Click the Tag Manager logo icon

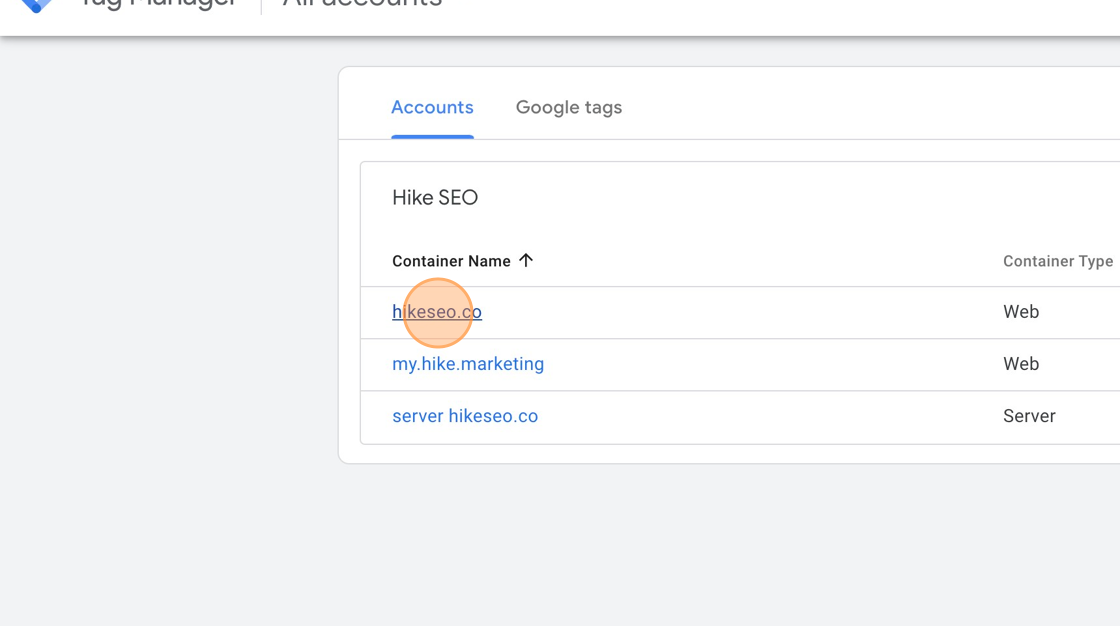36,6
